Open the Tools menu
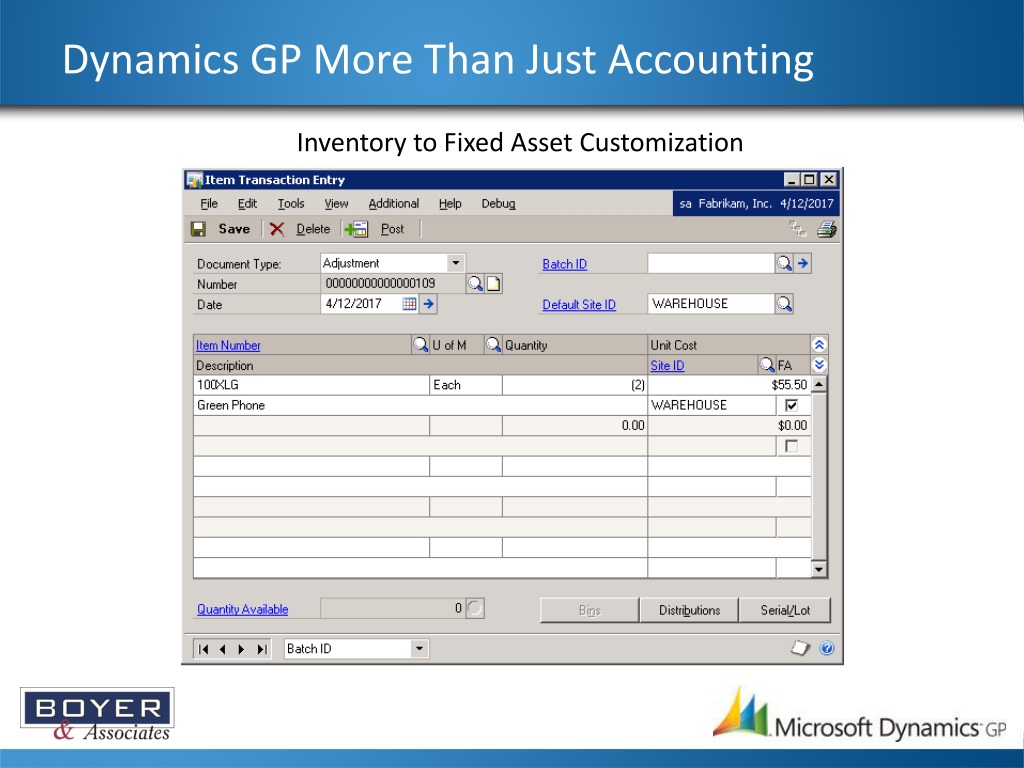The height and width of the screenshot is (768, 1024). click(x=291, y=203)
